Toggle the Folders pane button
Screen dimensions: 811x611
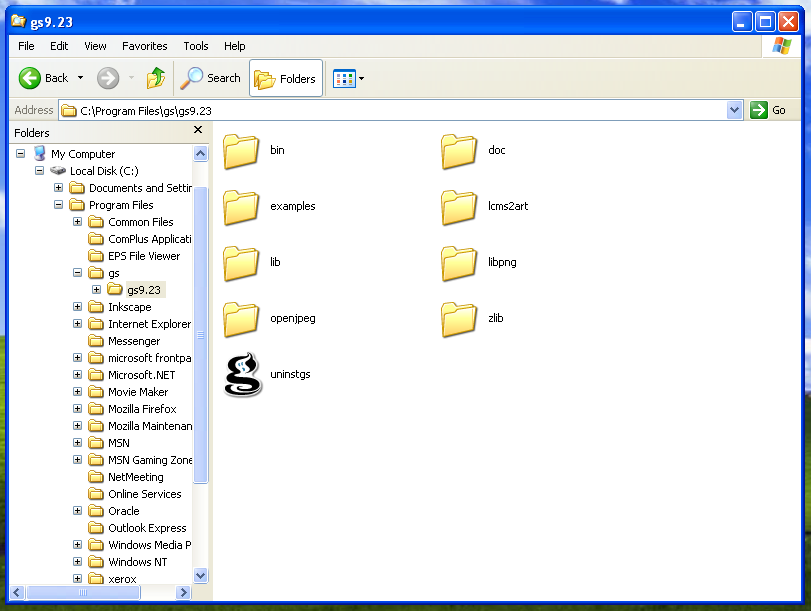pyautogui.click(x=286, y=78)
